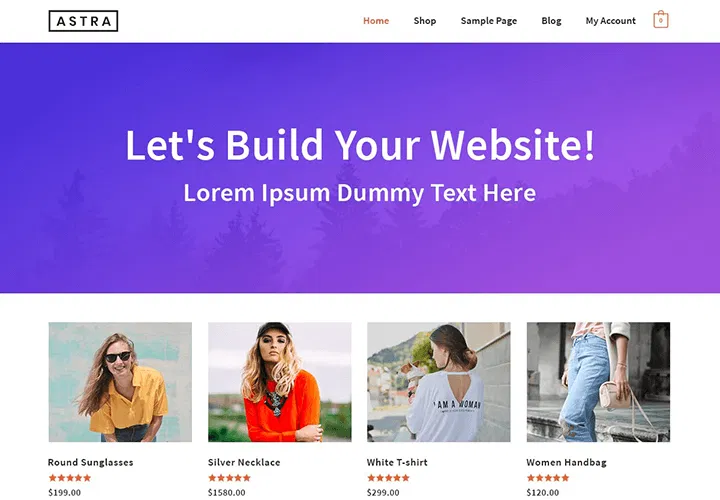
Task: Click the Round Sunglasses title link
Action: tap(90, 462)
